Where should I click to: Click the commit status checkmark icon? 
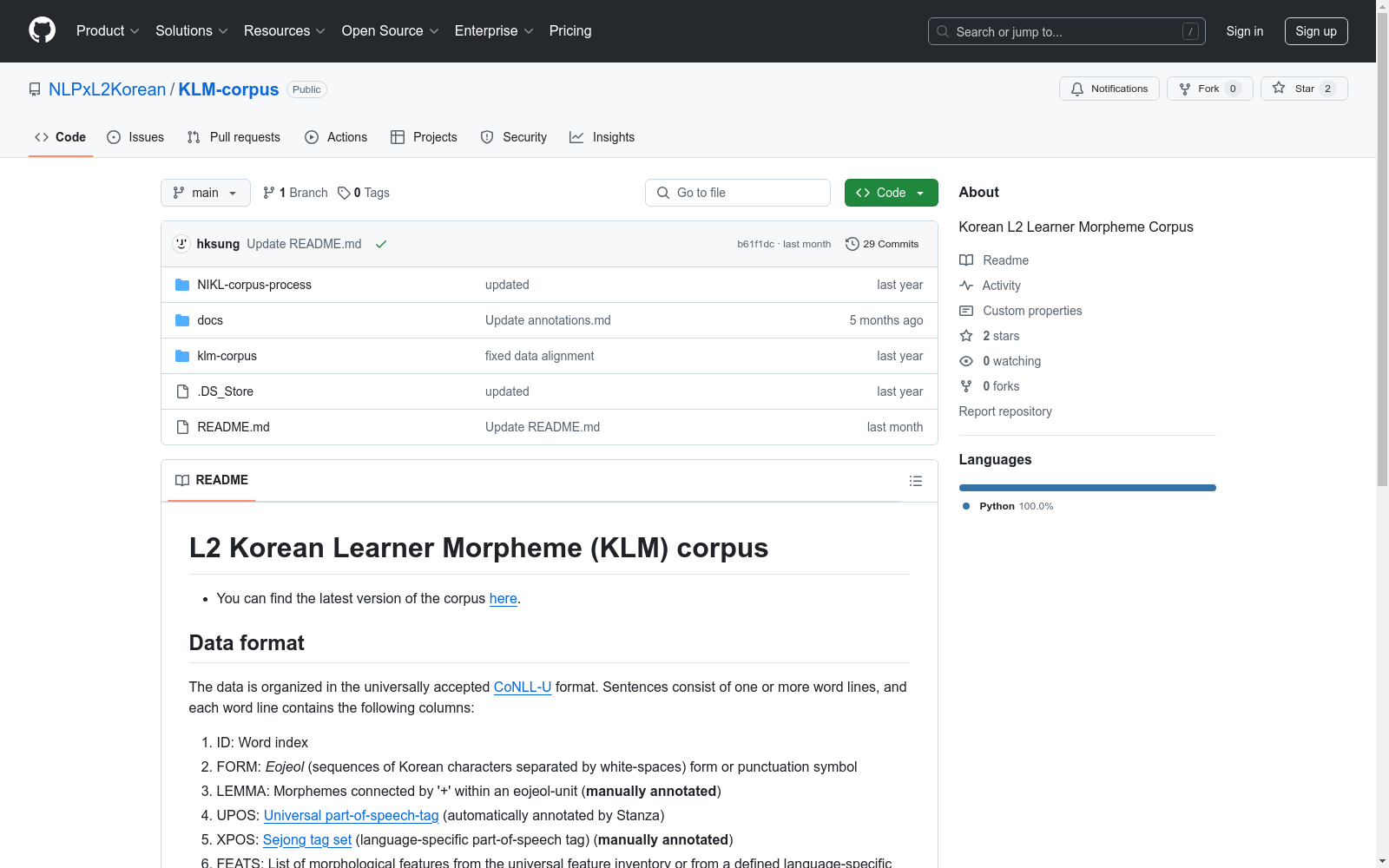pyautogui.click(x=381, y=244)
